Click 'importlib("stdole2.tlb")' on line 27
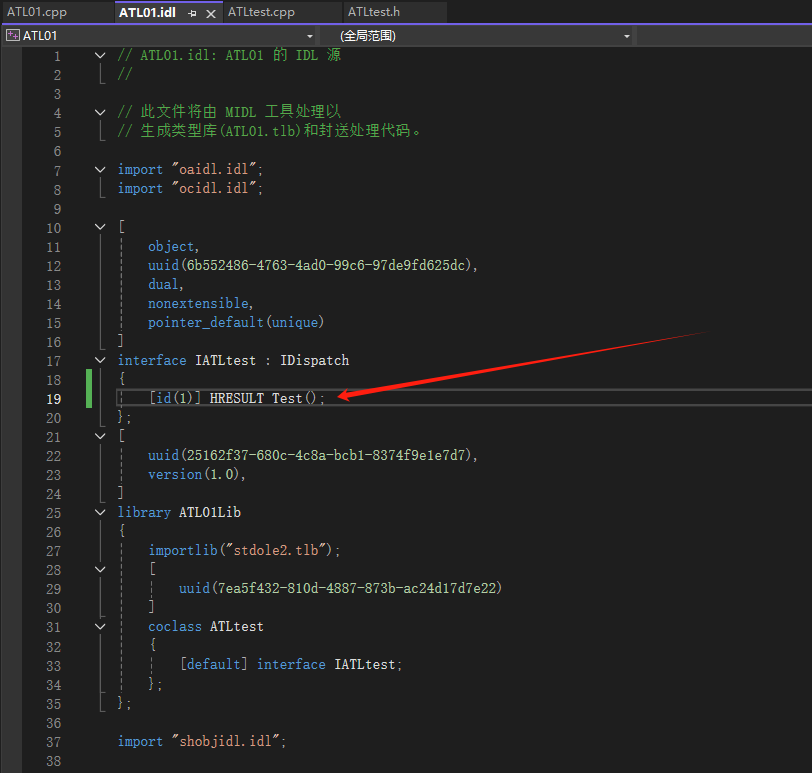 tap(241, 550)
